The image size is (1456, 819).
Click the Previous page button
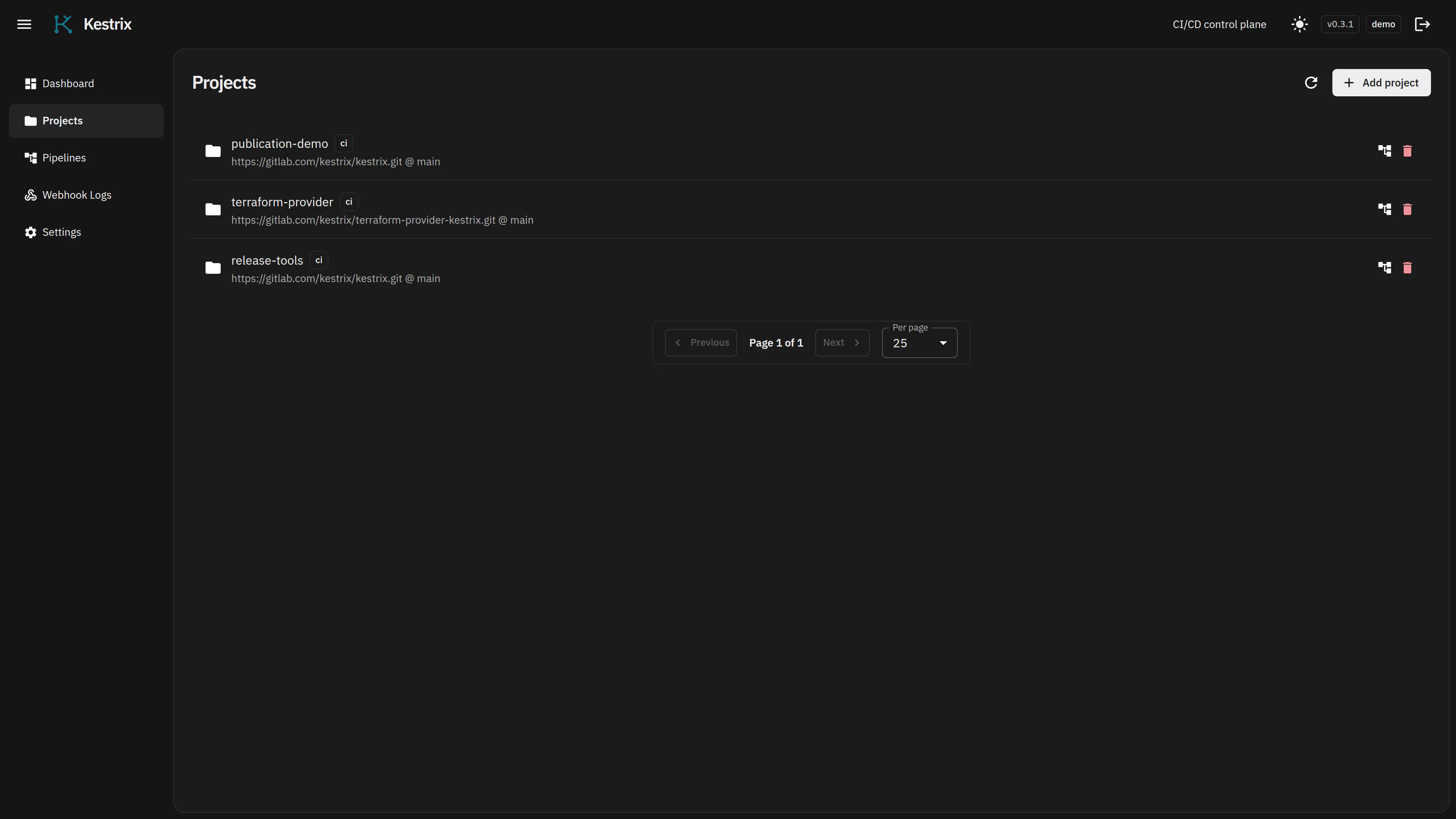click(x=701, y=343)
